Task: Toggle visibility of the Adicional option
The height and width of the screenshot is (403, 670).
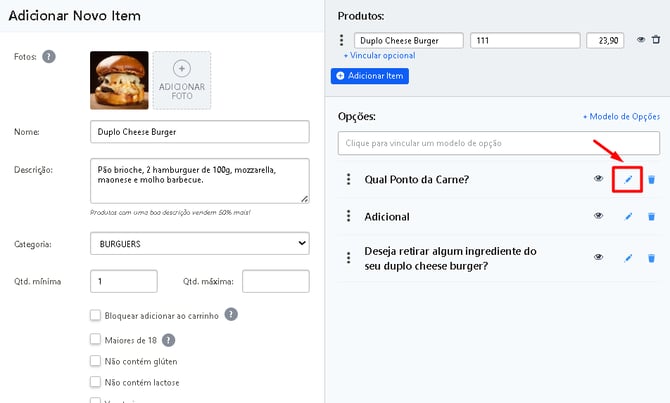Action: (599, 216)
